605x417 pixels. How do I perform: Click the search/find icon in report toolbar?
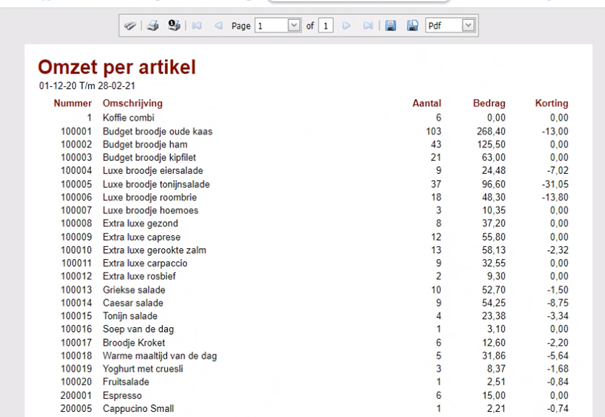pos(130,26)
